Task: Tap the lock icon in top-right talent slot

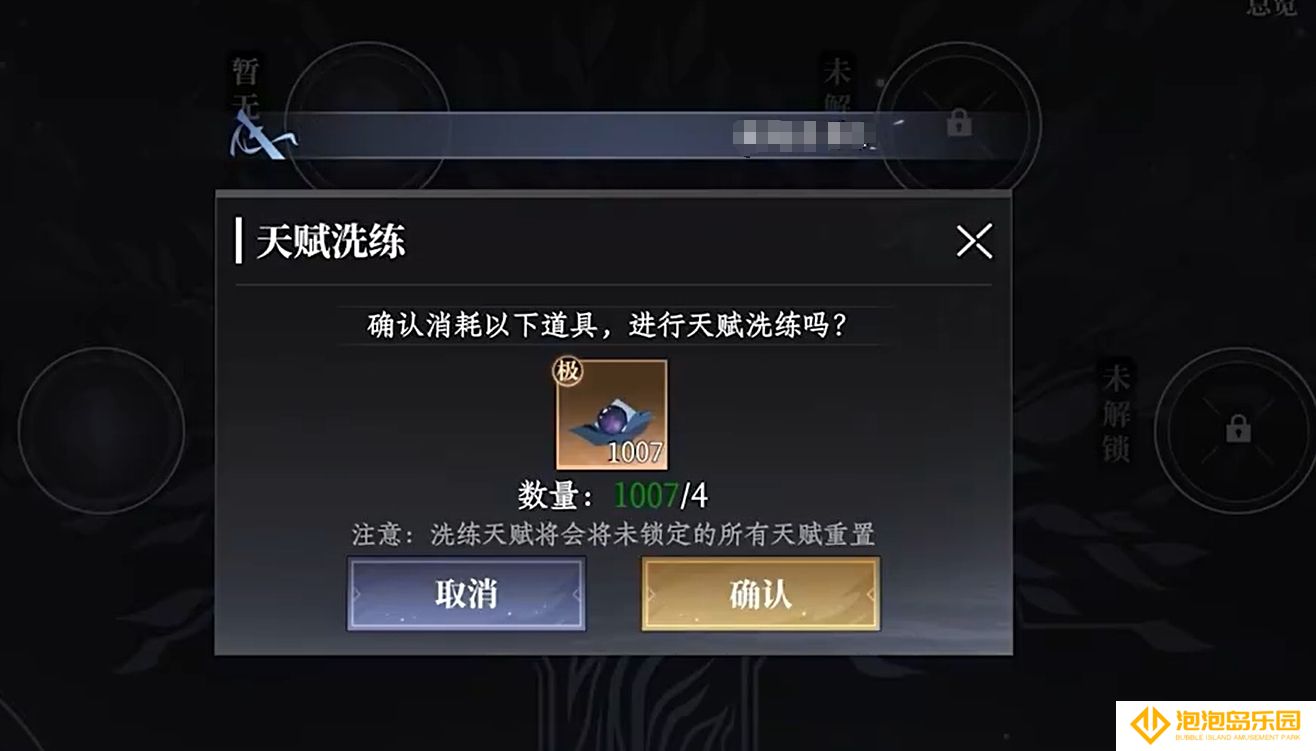Action: 959,124
